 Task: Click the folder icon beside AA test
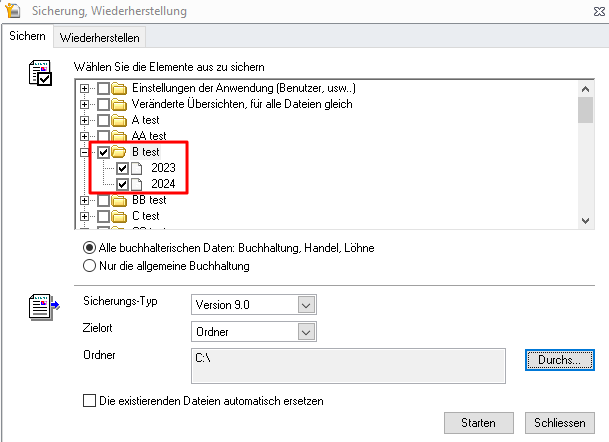point(120,136)
